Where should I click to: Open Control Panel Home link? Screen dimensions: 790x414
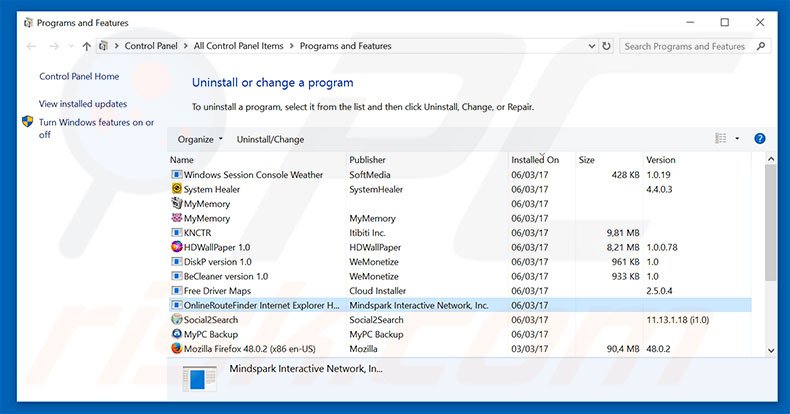click(x=79, y=77)
